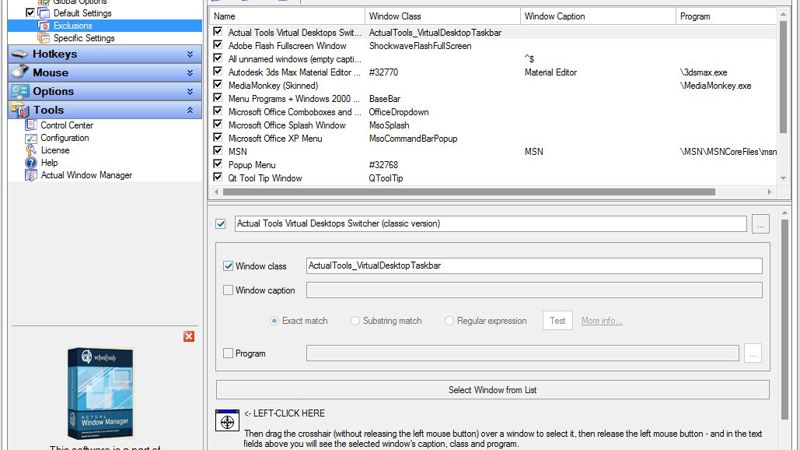Enable the Program checkbox
Screen dimensions: 800x450
[228, 353]
